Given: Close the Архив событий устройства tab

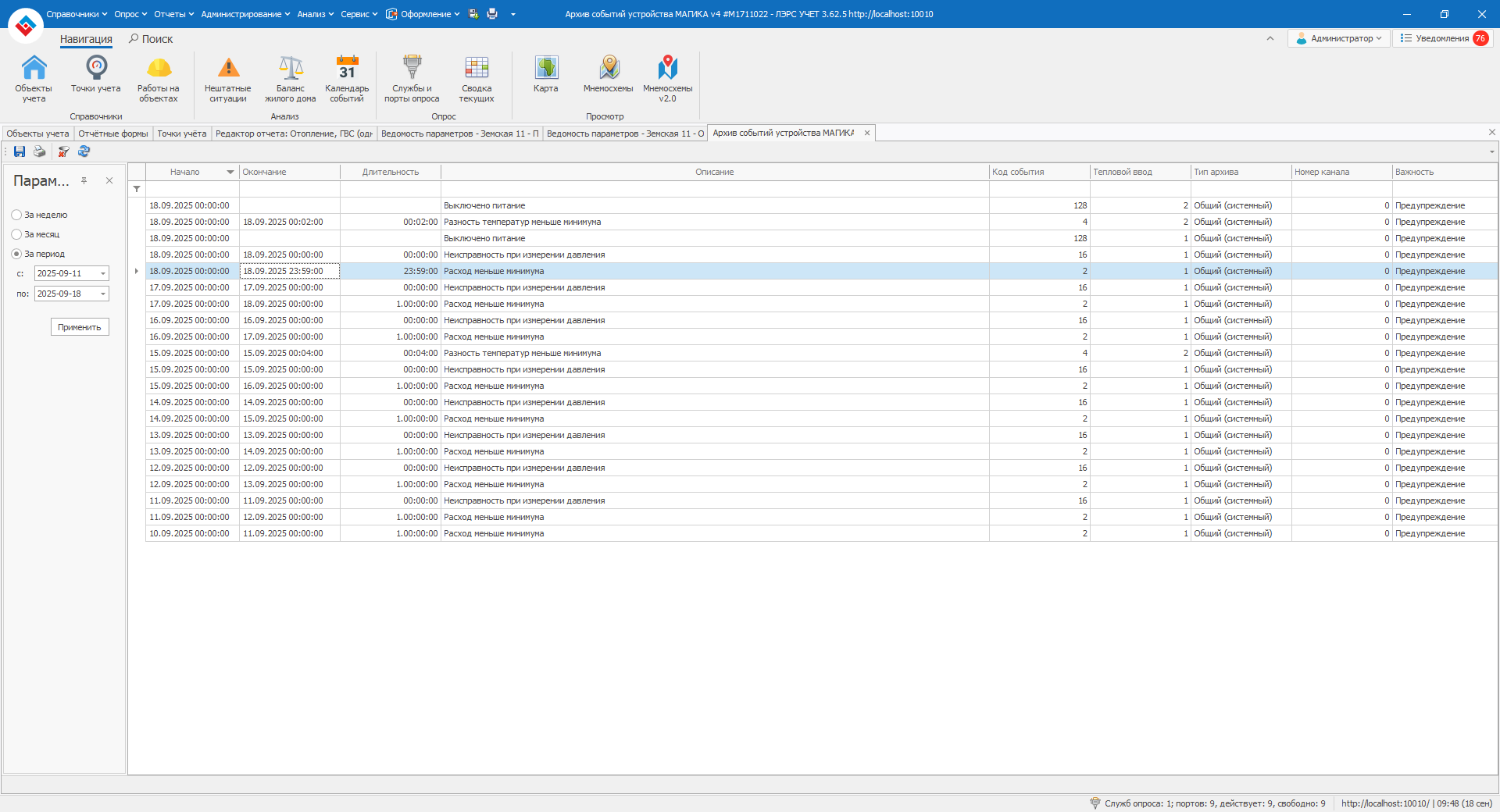Looking at the screenshot, I should coord(867,133).
